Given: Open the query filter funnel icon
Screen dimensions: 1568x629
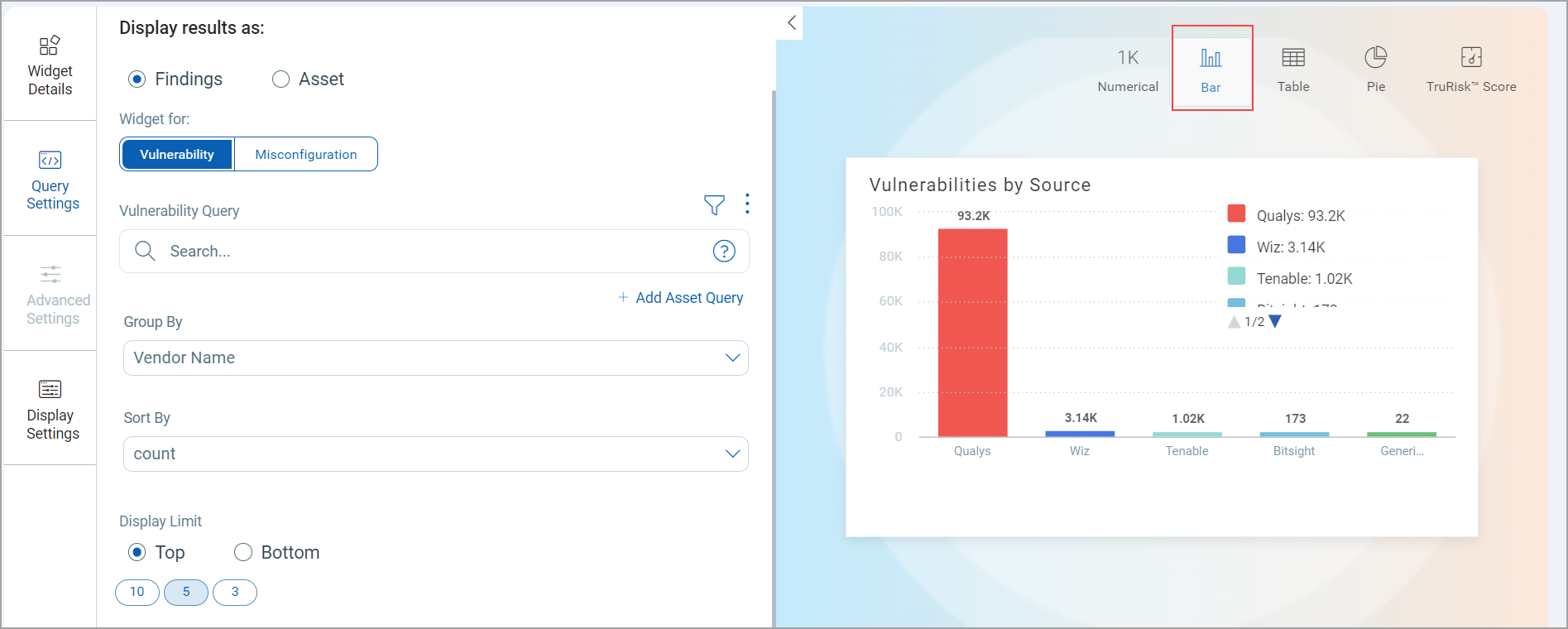Looking at the screenshot, I should click(x=714, y=204).
